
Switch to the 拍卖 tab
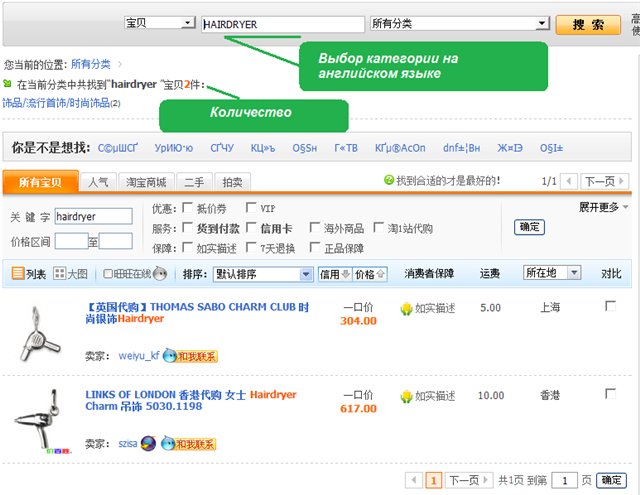pyautogui.click(x=232, y=182)
